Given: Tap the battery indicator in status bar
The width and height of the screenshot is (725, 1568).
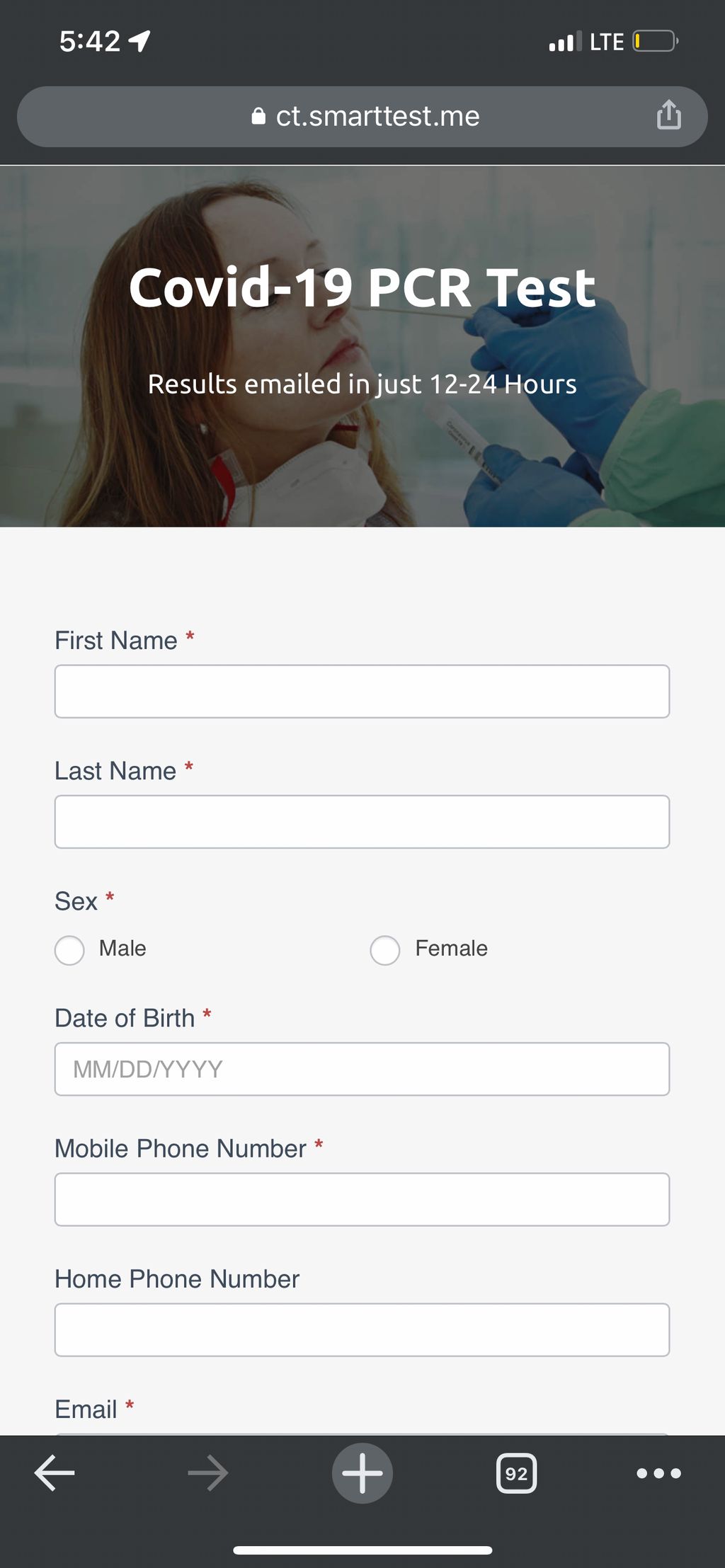Looking at the screenshot, I should coord(656,41).
